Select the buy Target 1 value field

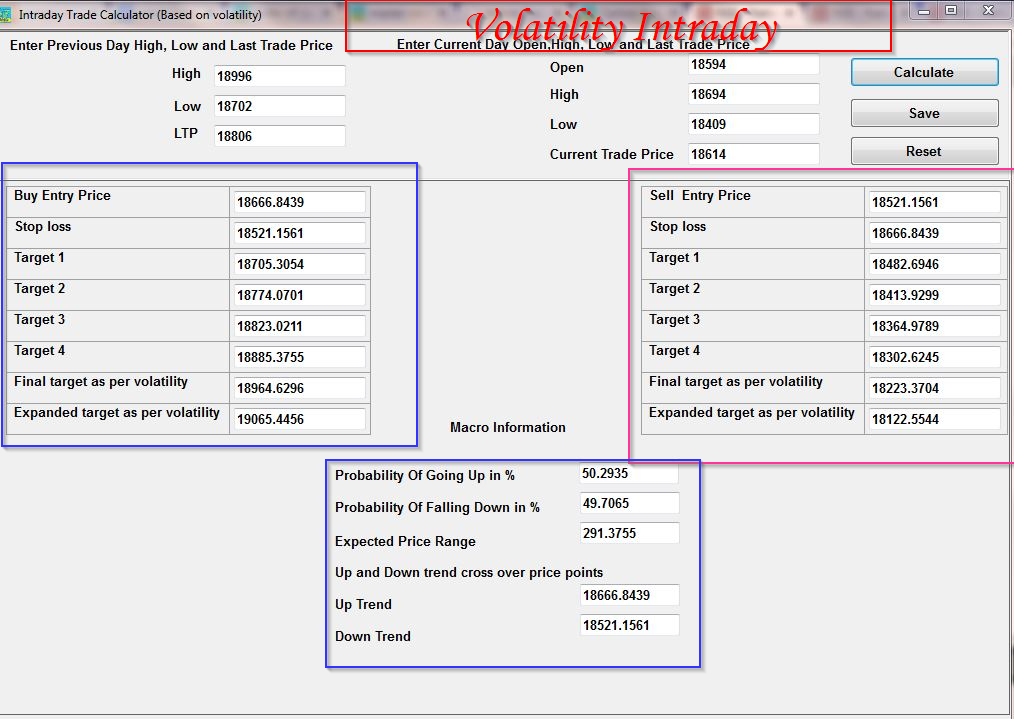pos(297,264)
